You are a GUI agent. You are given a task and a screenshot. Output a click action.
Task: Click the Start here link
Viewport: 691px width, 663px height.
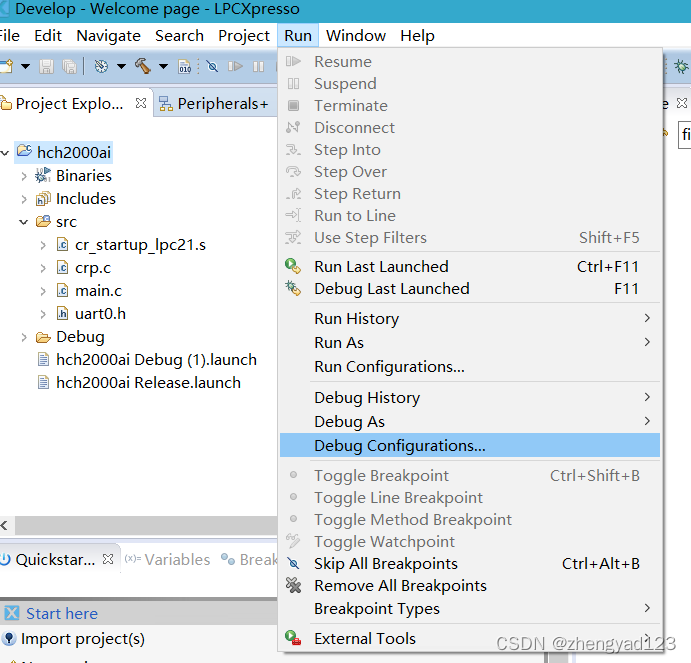pyautogui.click(x=61, y=614)
